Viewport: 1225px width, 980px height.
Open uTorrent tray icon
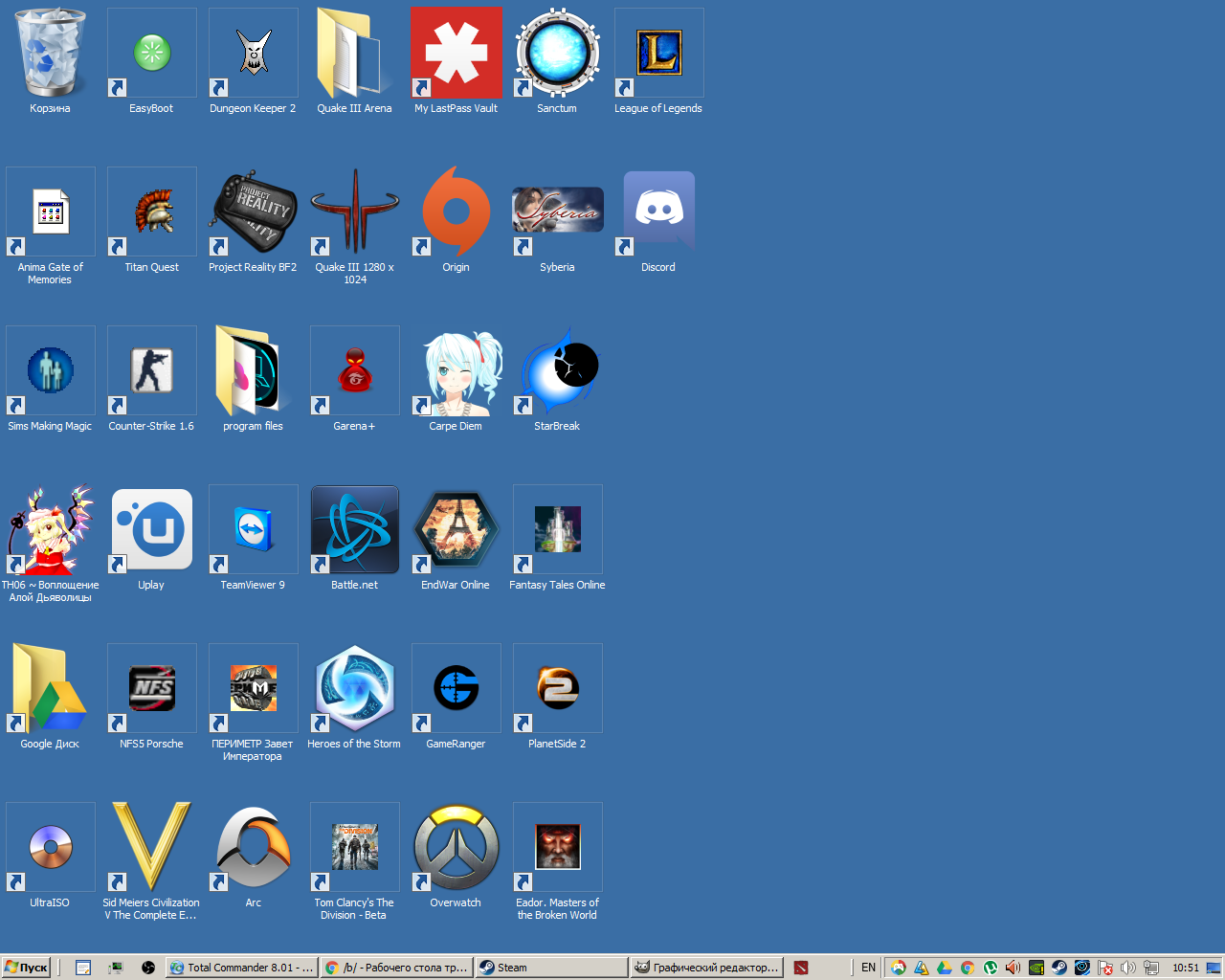[991, 968]
